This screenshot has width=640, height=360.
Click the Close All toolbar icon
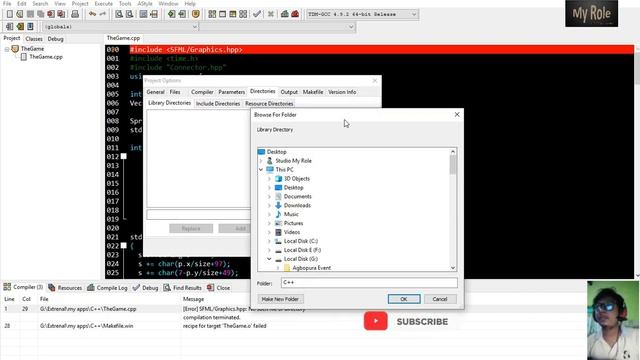click(x=61, y=14)
